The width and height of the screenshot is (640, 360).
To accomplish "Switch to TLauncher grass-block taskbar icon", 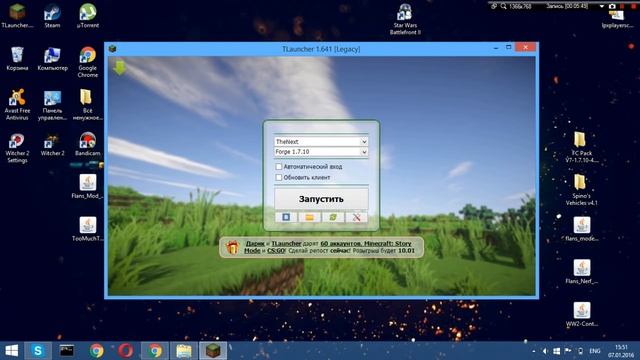I will (213, 351).
